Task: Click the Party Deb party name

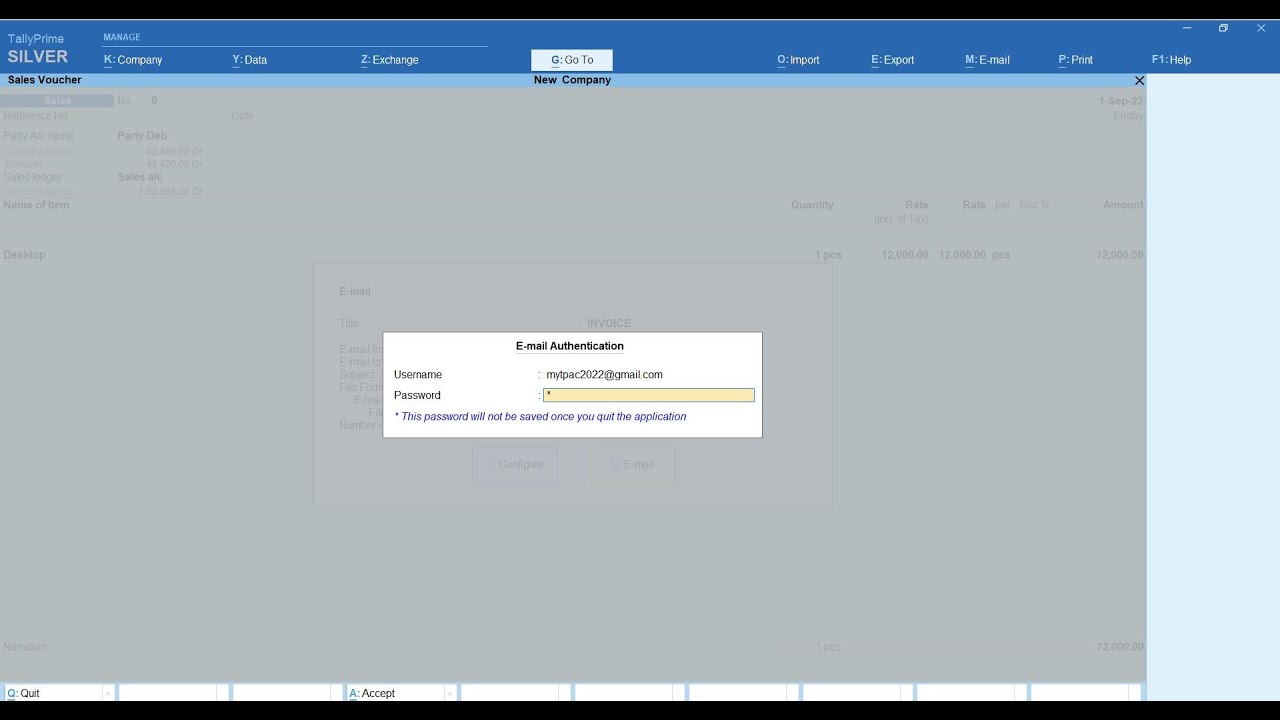Action: (x=142, y=136)
